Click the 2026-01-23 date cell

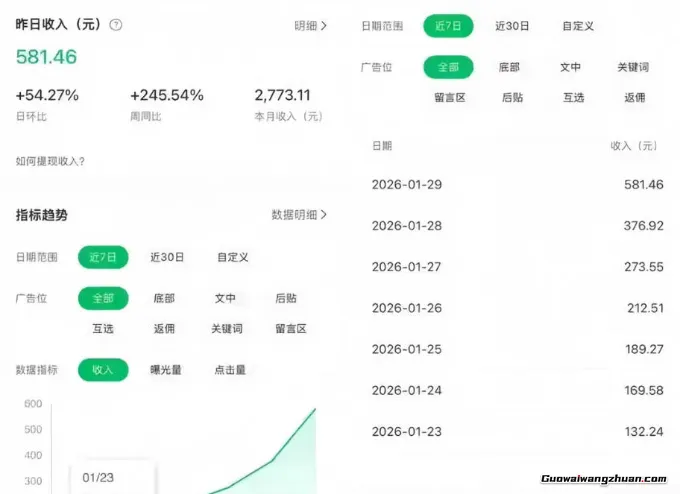pos(407,432)
